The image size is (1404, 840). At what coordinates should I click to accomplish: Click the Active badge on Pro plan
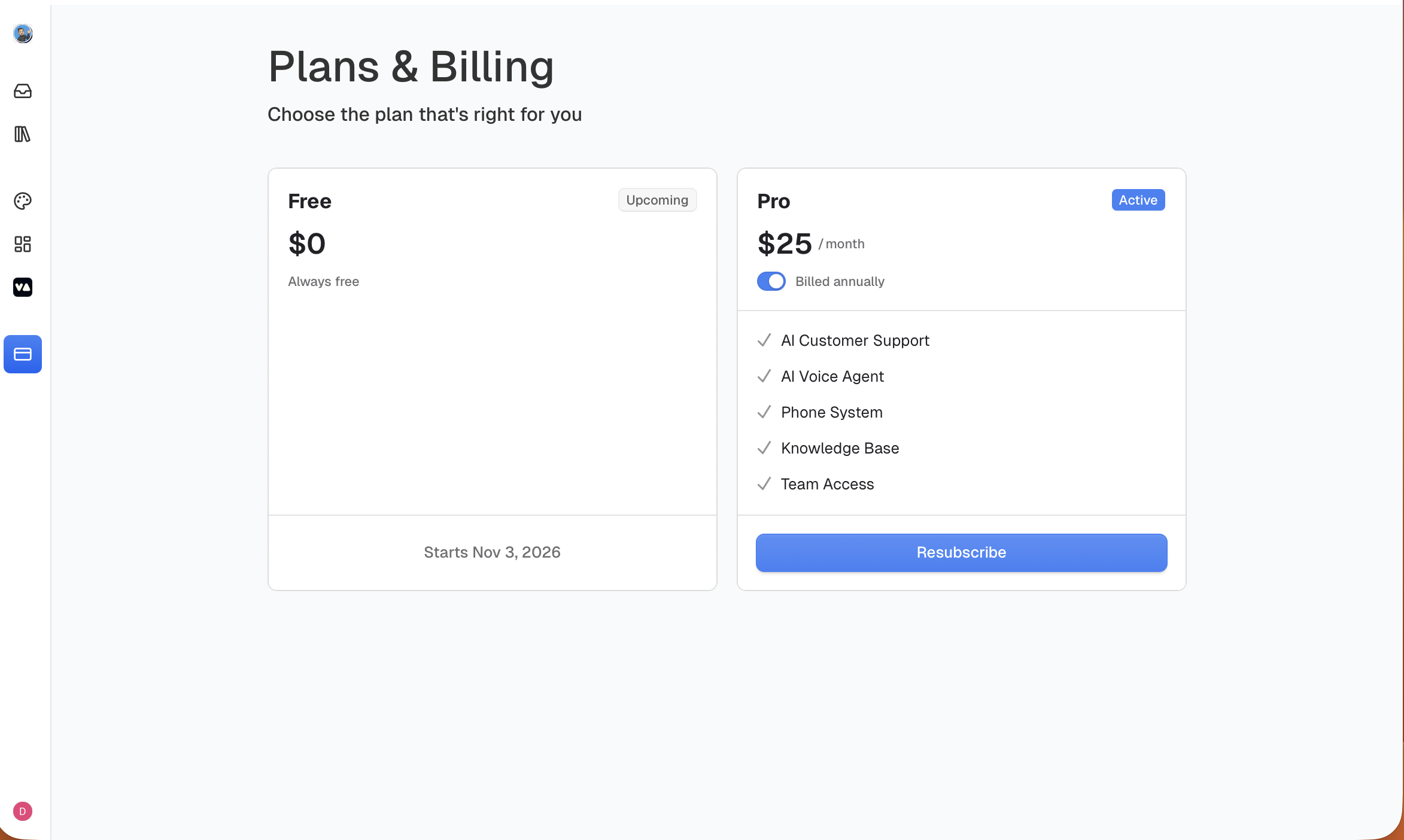tap(1138, 200)
